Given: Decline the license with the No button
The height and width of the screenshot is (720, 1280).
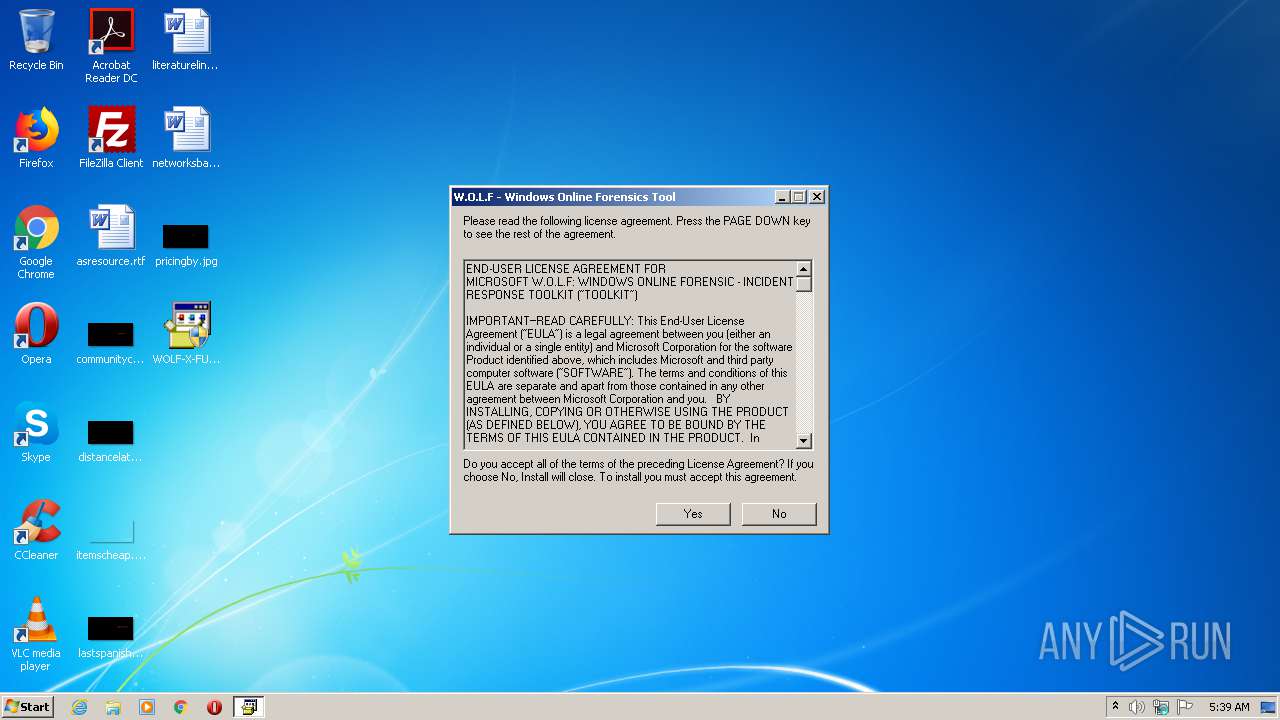Looking at the screenshot, I should [x=779, y=514].
